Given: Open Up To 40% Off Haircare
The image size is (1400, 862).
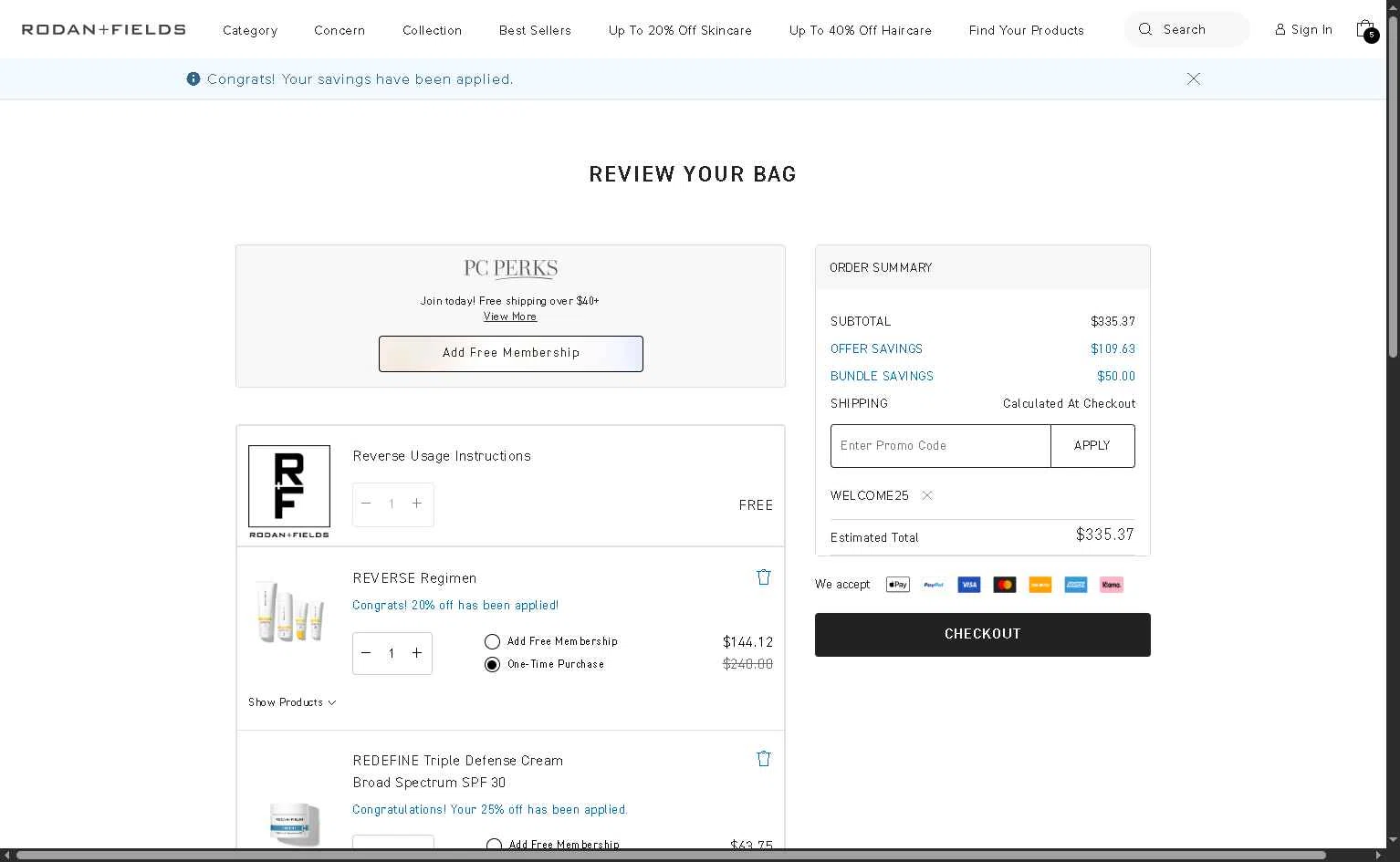Looking at the screenshot, I should (861, 30).
